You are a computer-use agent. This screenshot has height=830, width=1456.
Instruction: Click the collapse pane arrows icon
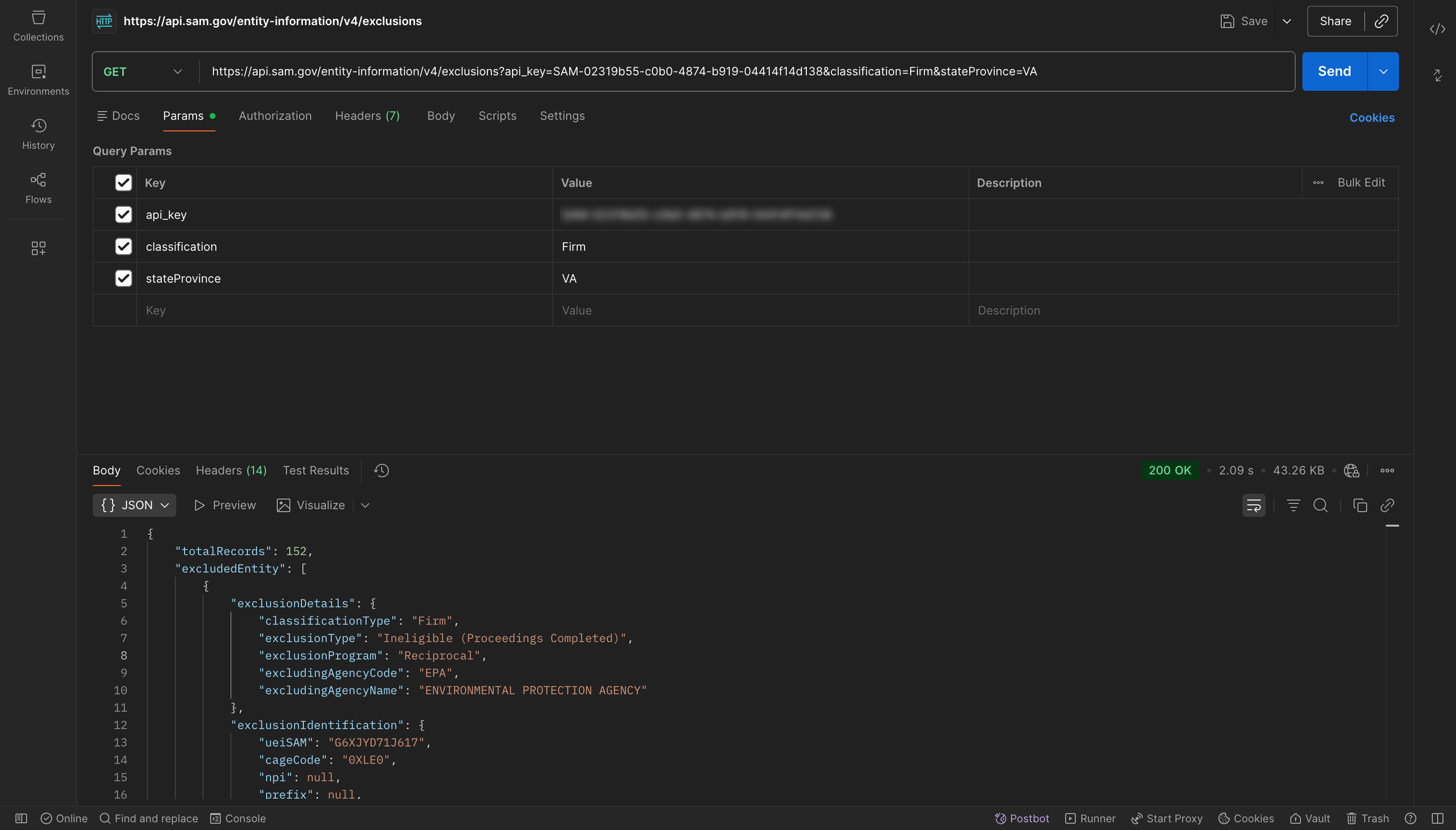coord(1437,75)
